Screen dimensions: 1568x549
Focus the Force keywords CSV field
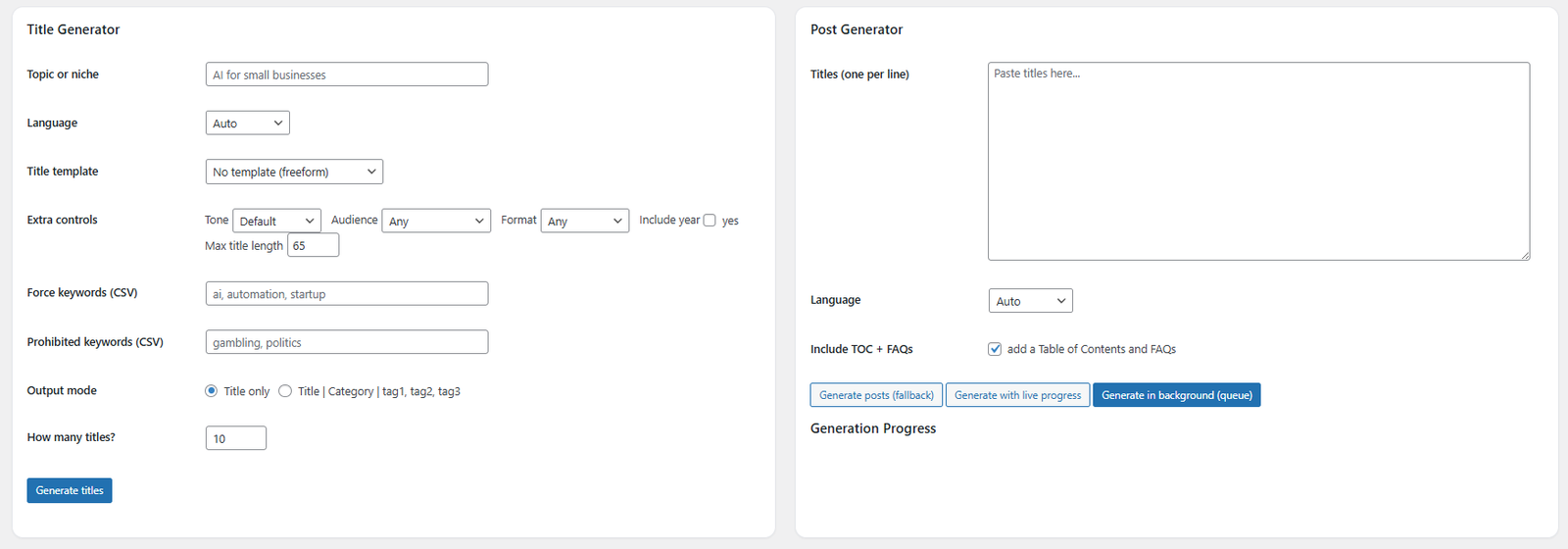click(x=346, y=294)
